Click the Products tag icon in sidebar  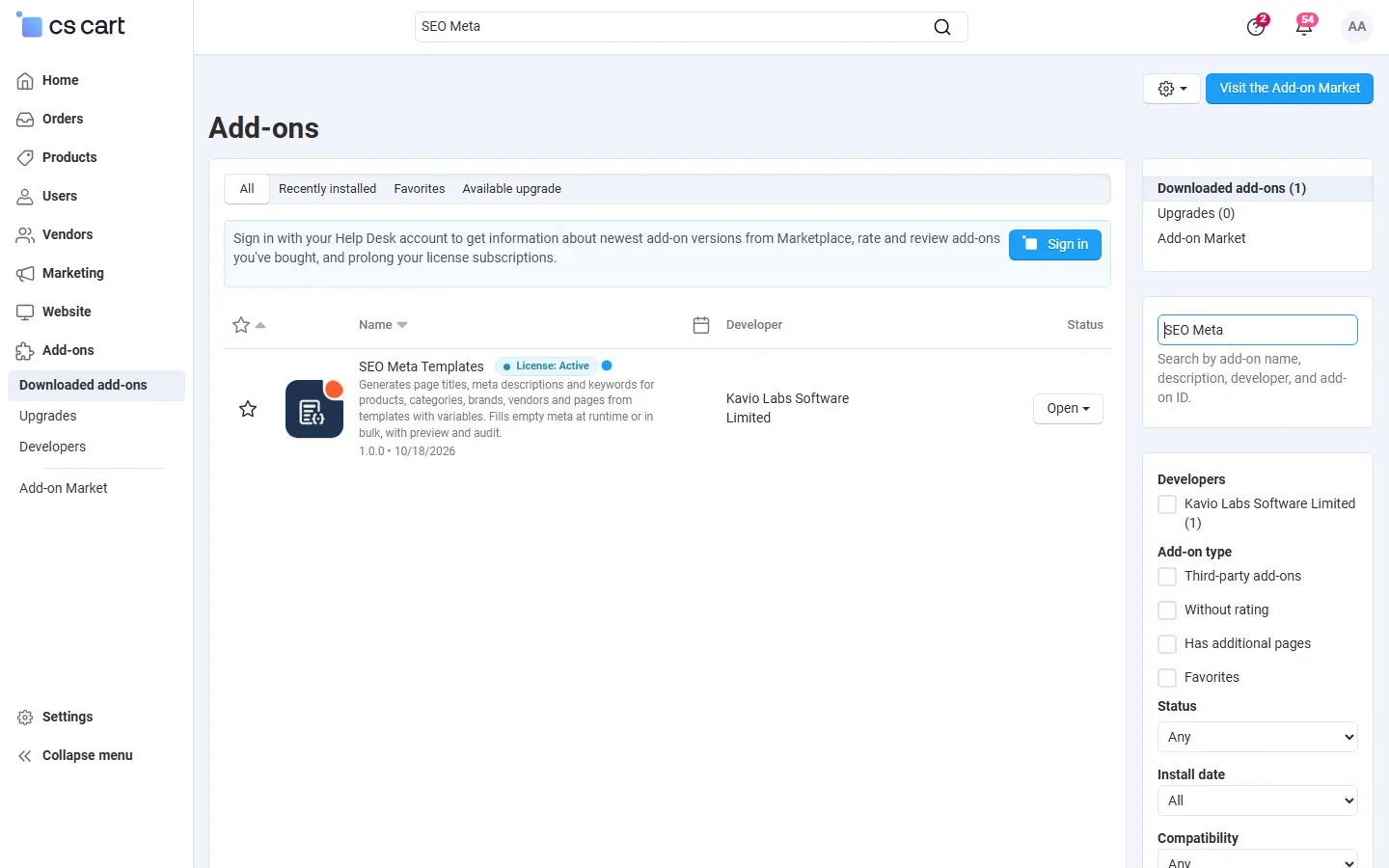25,158
